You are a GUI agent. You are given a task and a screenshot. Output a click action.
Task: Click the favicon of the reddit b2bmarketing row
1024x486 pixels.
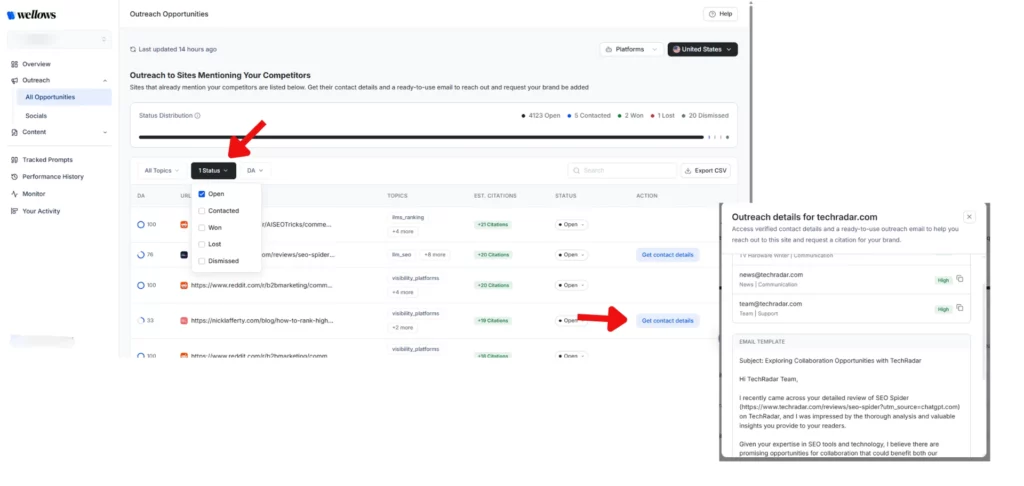[184, 285]
